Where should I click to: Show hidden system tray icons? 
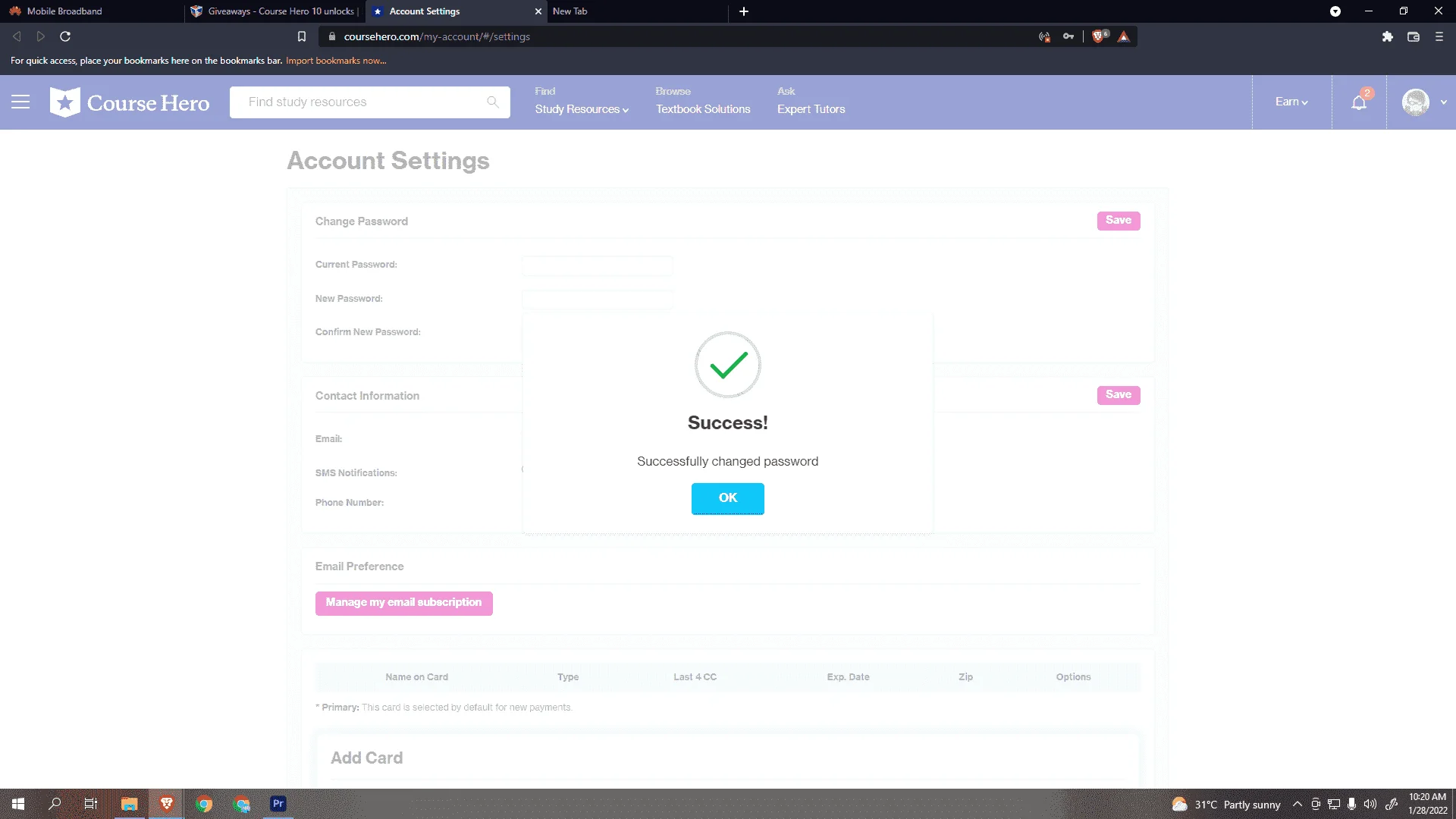pyautogui.click(x=1298, y=805)
